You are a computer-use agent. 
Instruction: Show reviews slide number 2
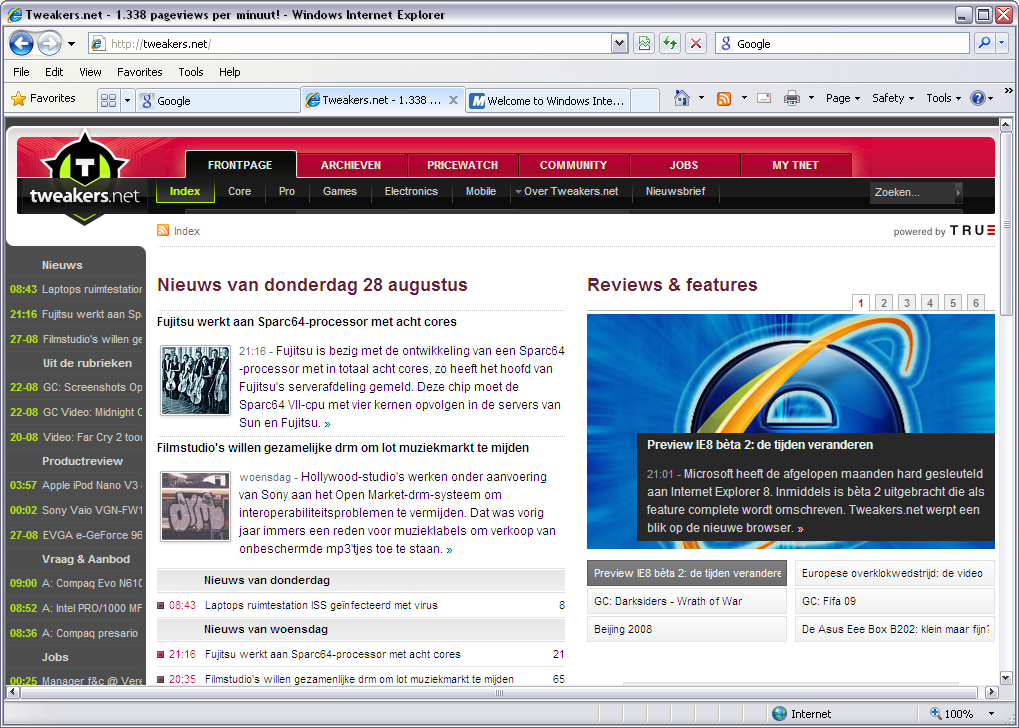(x=884, y=302)
